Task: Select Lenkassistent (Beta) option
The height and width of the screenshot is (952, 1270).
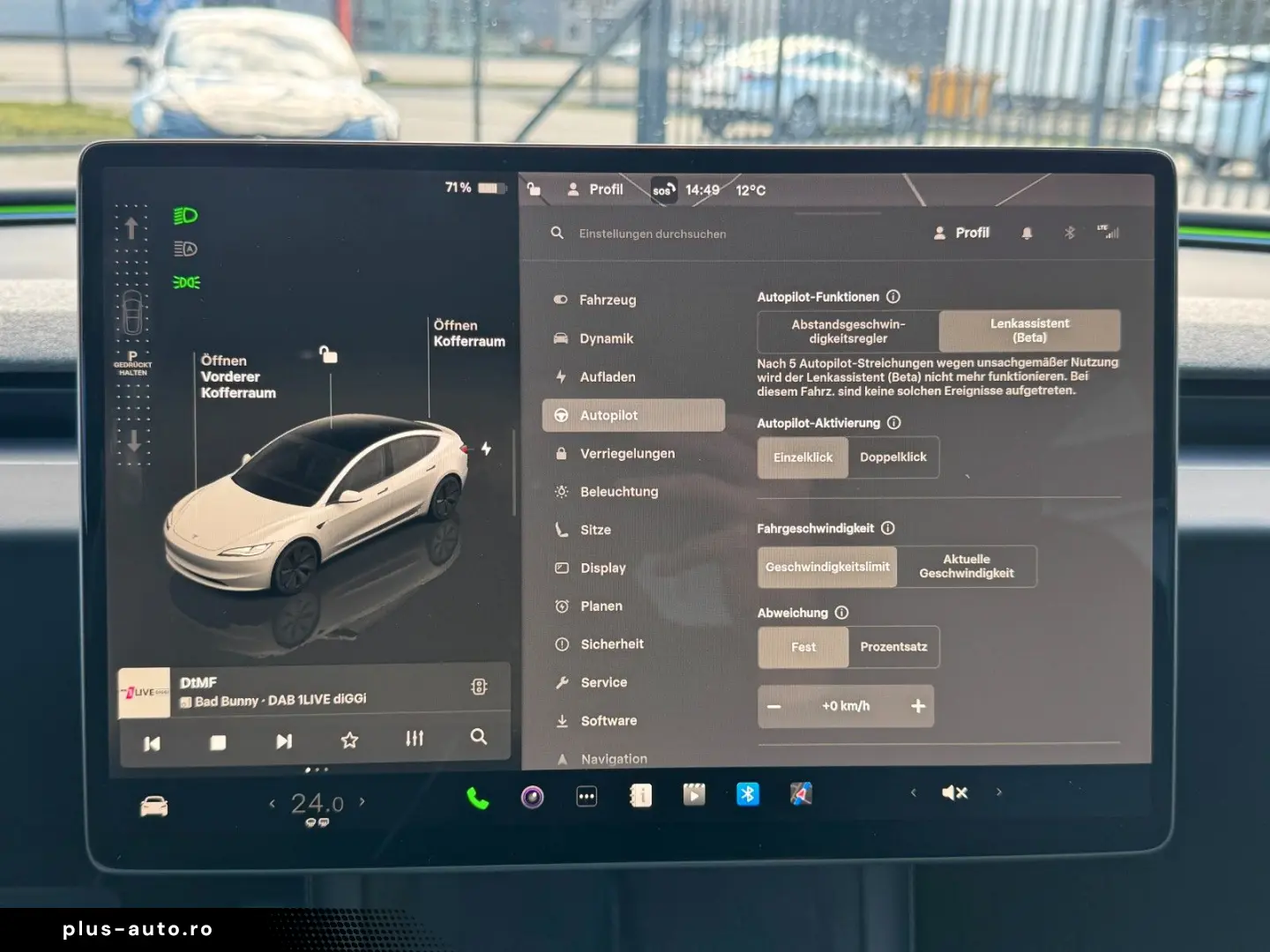Action: [x=1028, y=331]
